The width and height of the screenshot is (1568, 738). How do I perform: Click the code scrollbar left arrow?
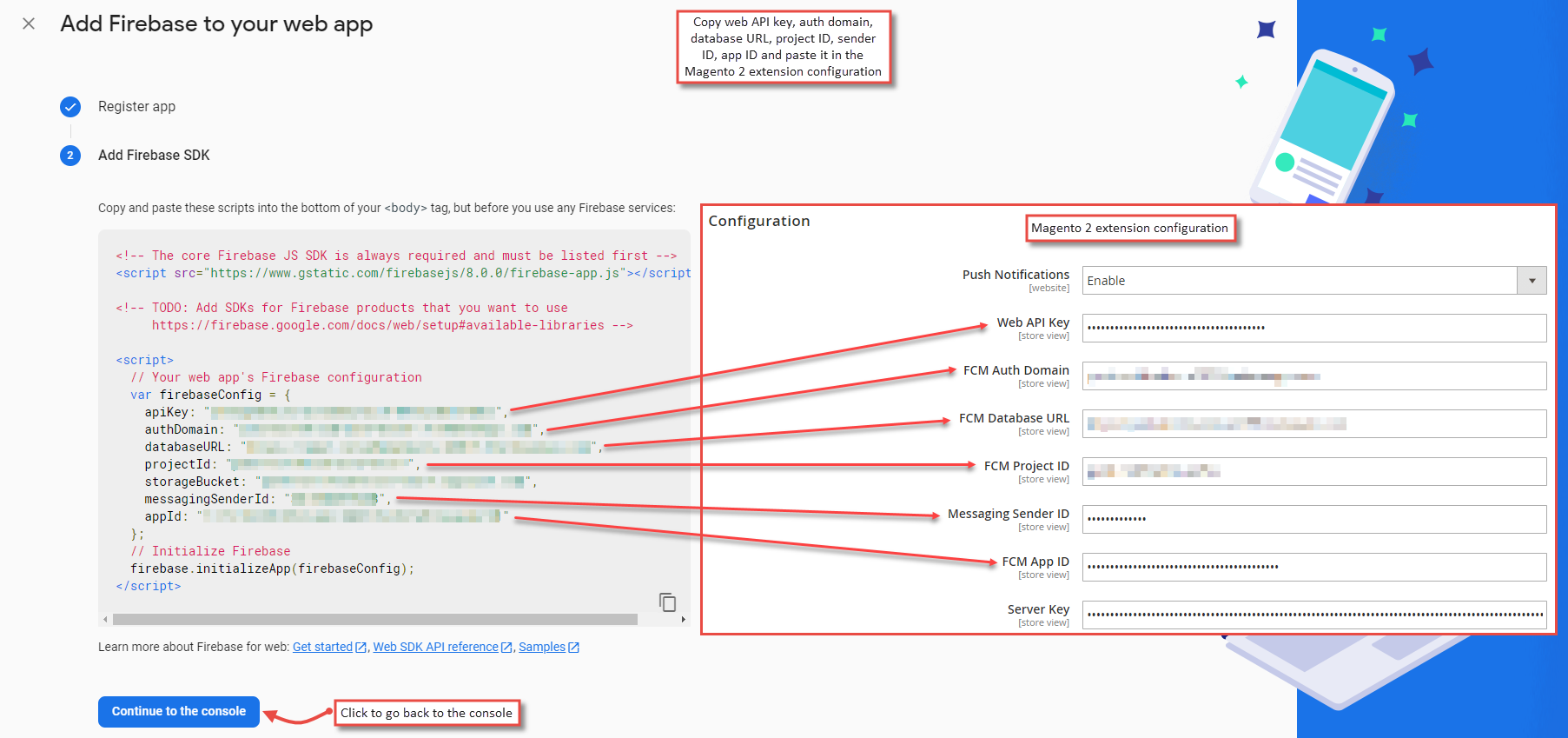pos(105,620)
